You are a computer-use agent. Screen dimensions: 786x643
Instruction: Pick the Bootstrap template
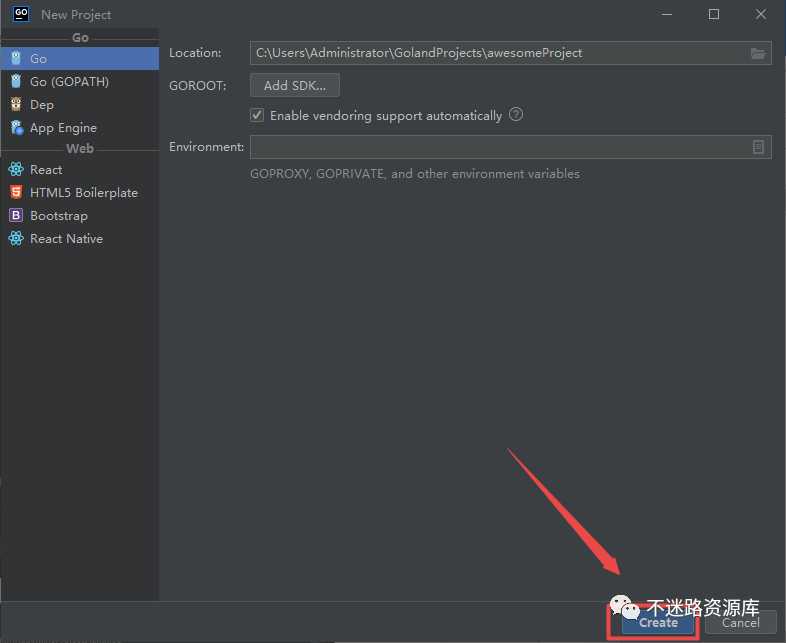80,216
